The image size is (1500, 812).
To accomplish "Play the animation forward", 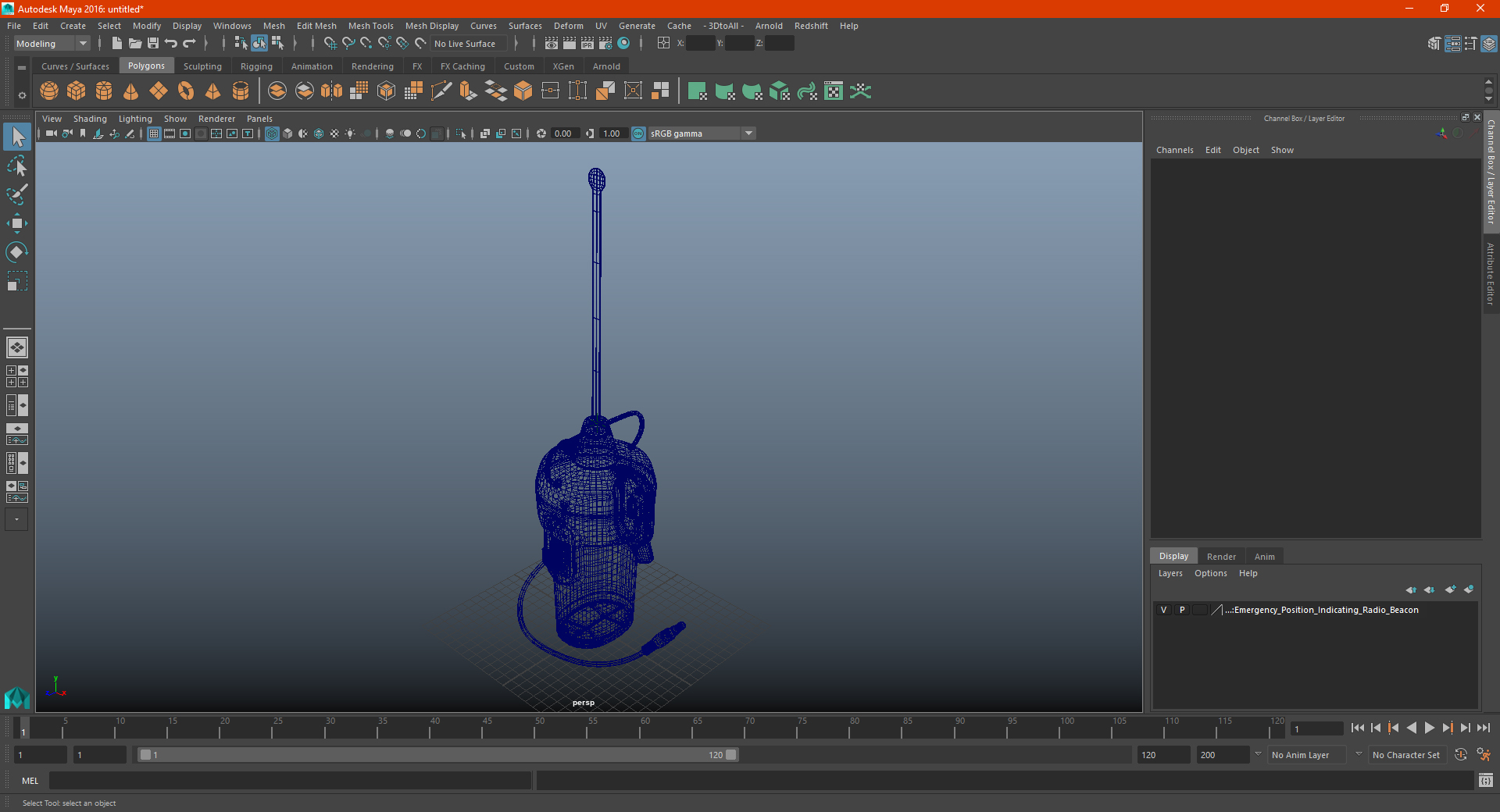I will coord(1430,728).
